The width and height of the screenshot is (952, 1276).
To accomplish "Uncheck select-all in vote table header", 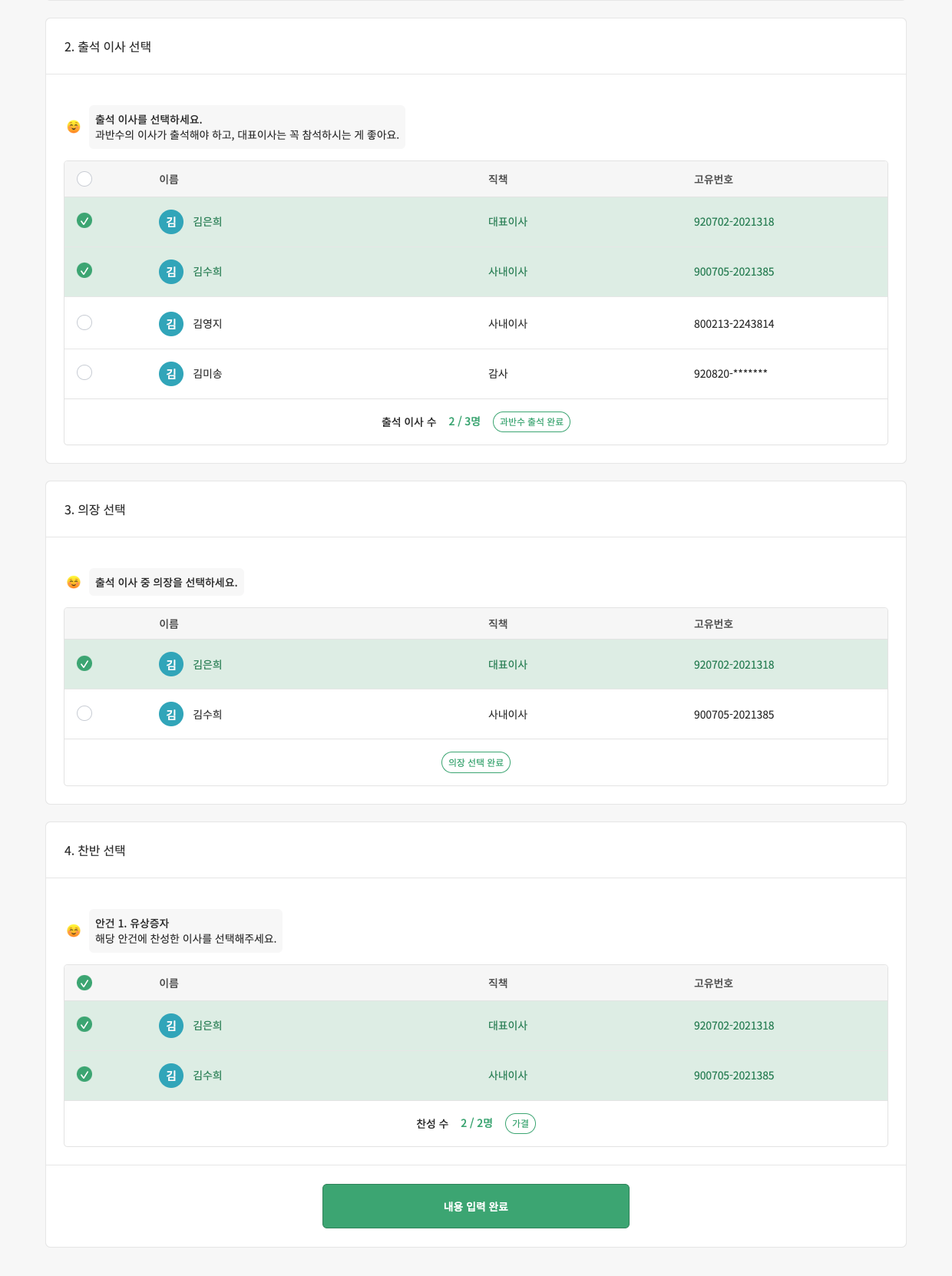I will pyautogui.click(x=84, y=983).
